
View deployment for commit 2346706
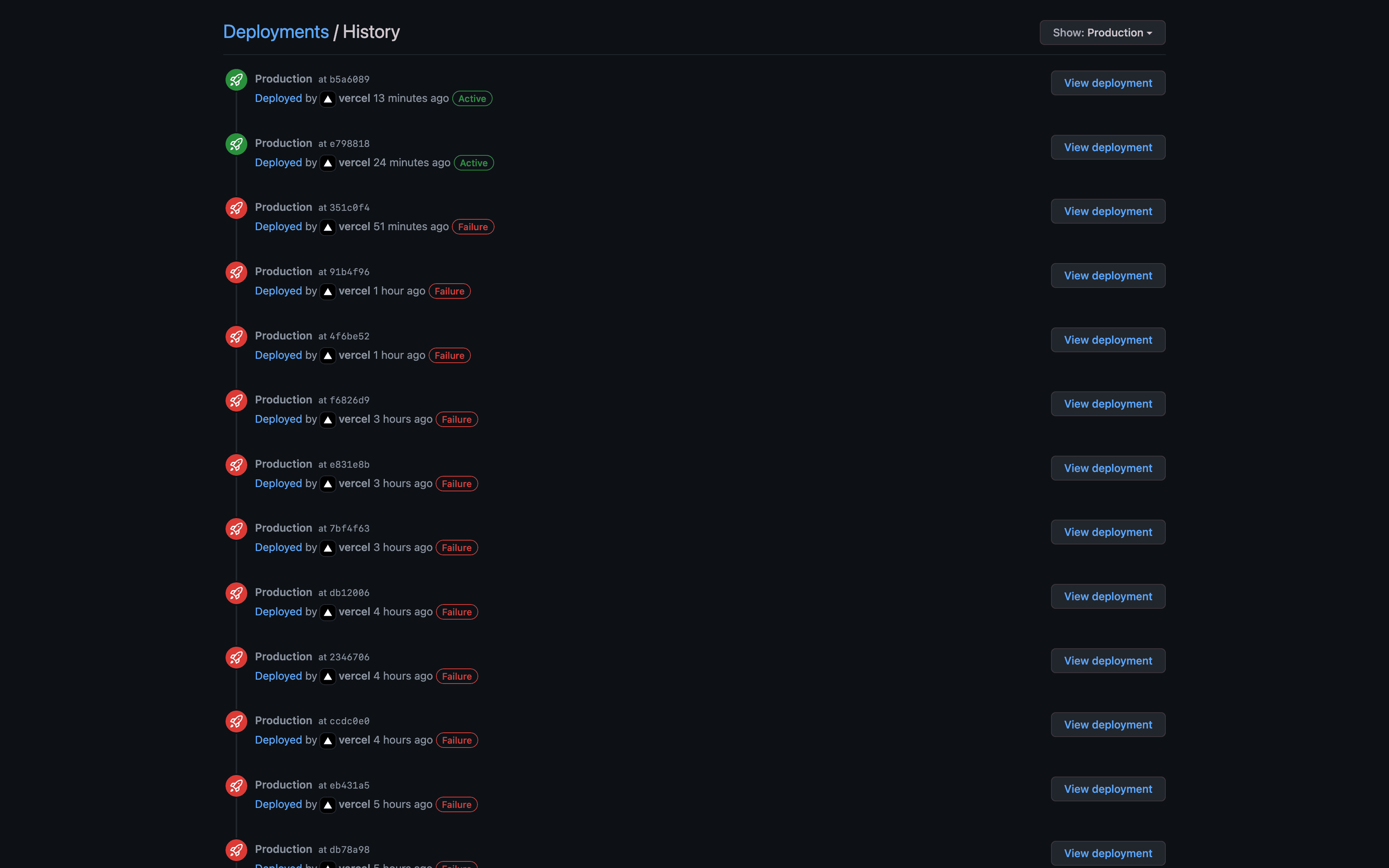[1107, 661]
